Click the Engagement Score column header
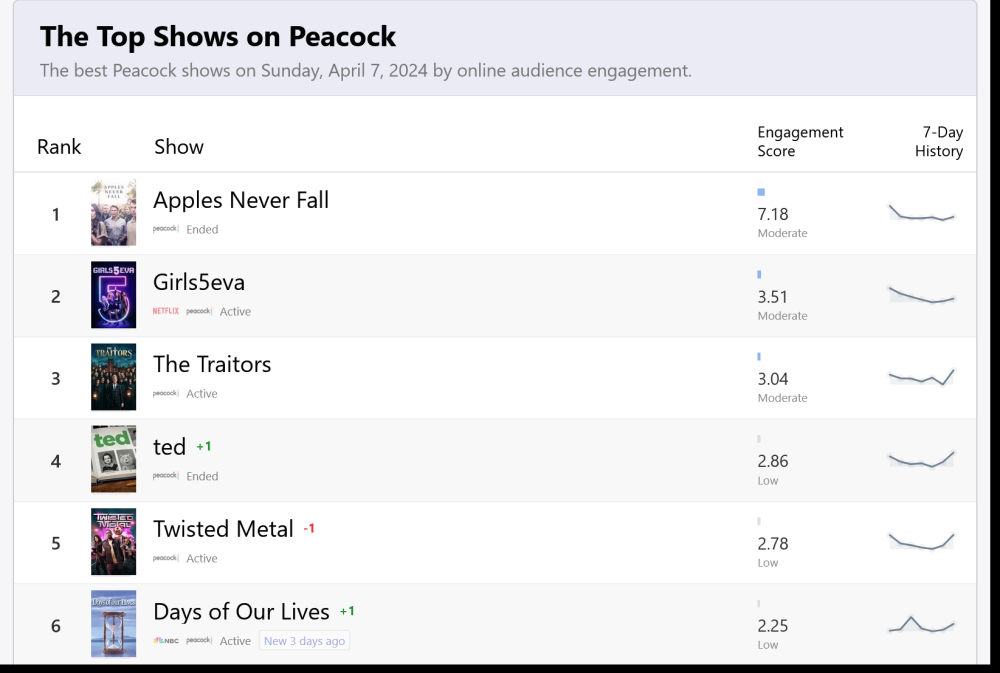1000x673 pixels. coord(799,142)
